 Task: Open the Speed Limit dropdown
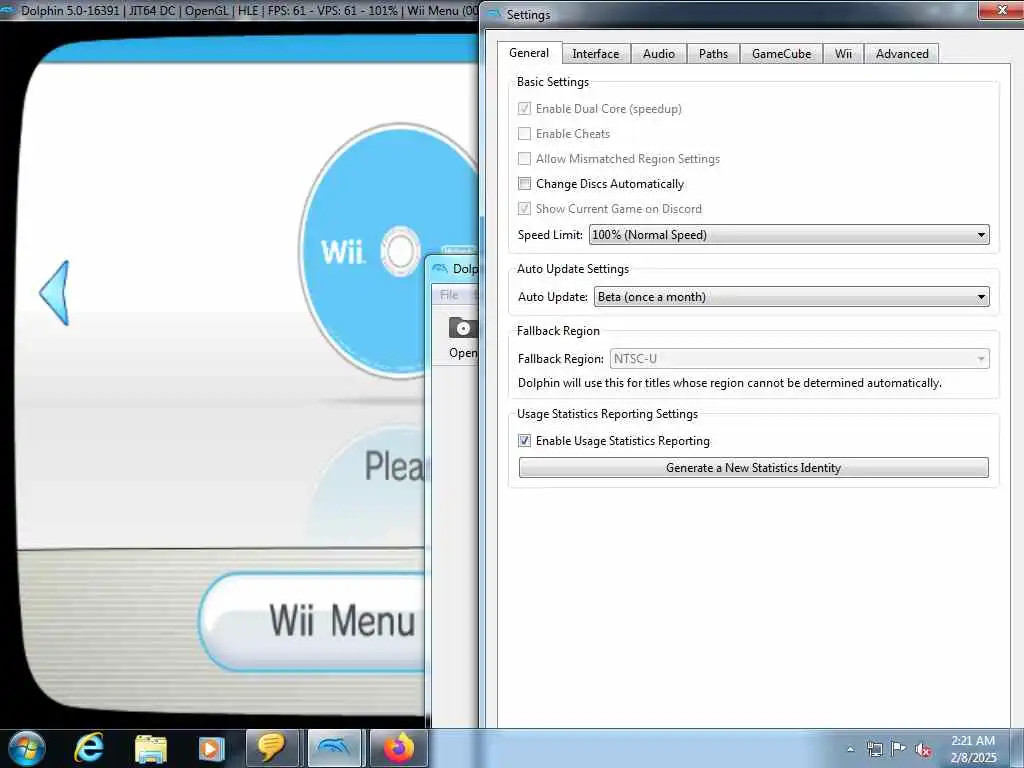point(789,234)
